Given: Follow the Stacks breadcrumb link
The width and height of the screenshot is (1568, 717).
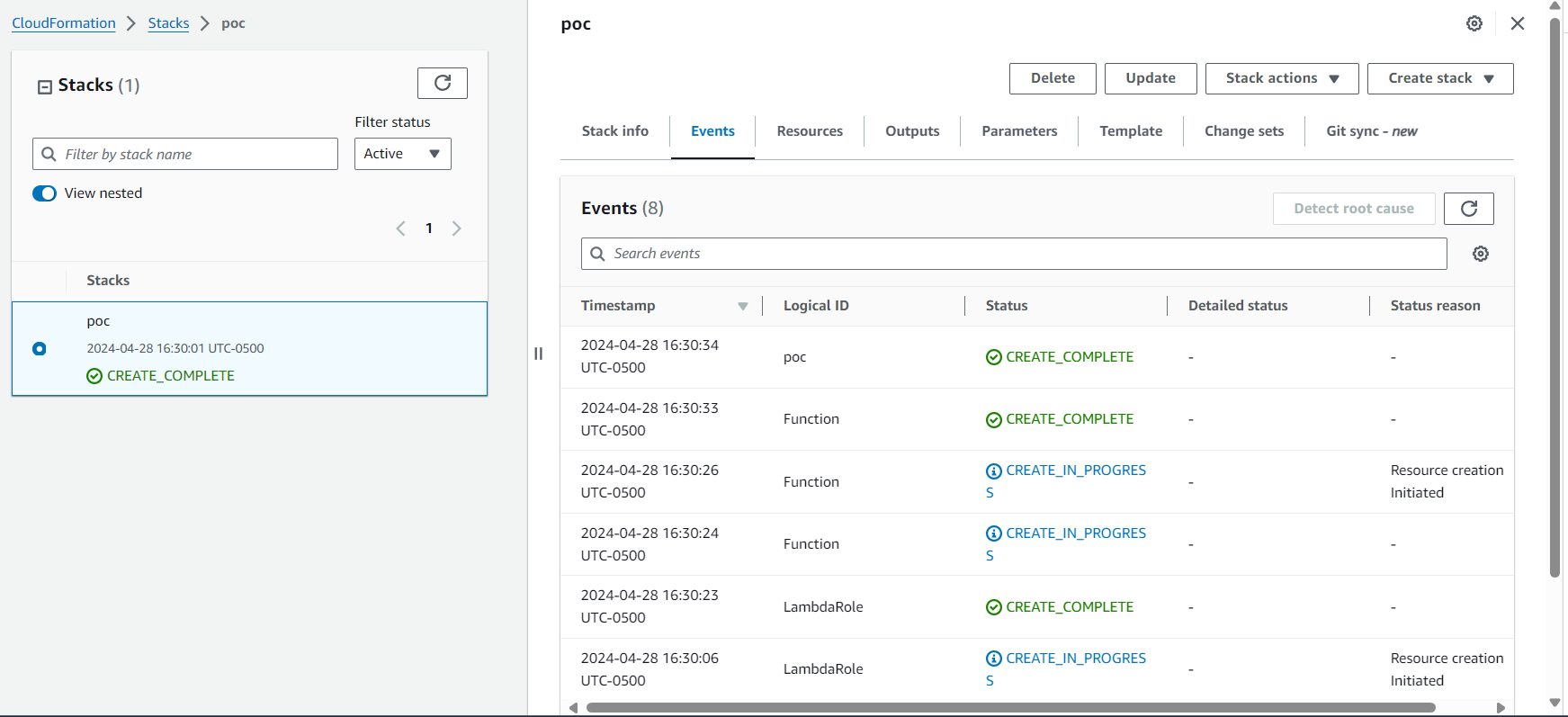Looking at the screenshot, I should 168,23.
